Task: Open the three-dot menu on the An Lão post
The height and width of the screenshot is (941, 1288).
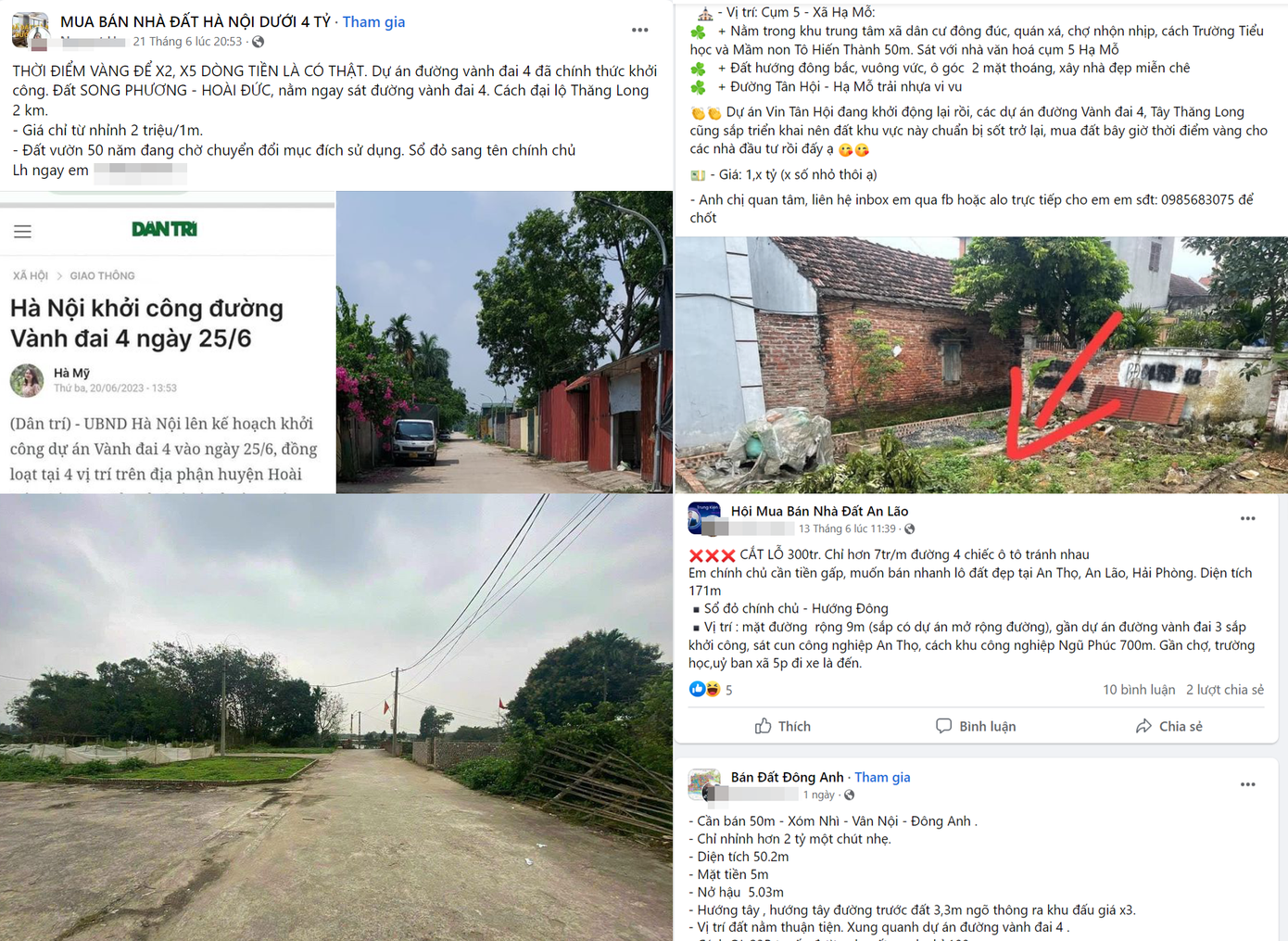Action: coord(1248,518)
